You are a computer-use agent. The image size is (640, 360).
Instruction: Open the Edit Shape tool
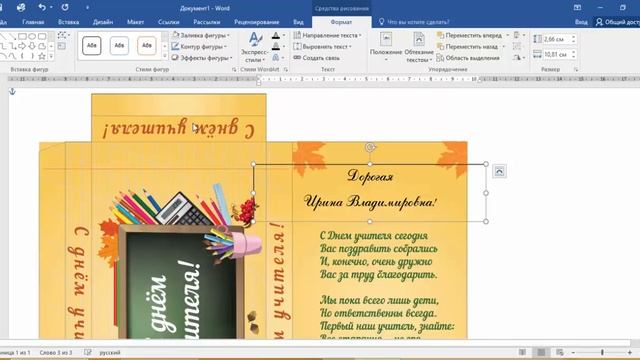pos(63,36)
